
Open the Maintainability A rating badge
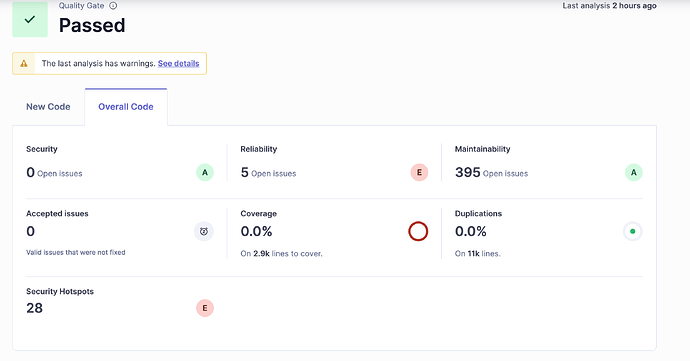[634, 173]
